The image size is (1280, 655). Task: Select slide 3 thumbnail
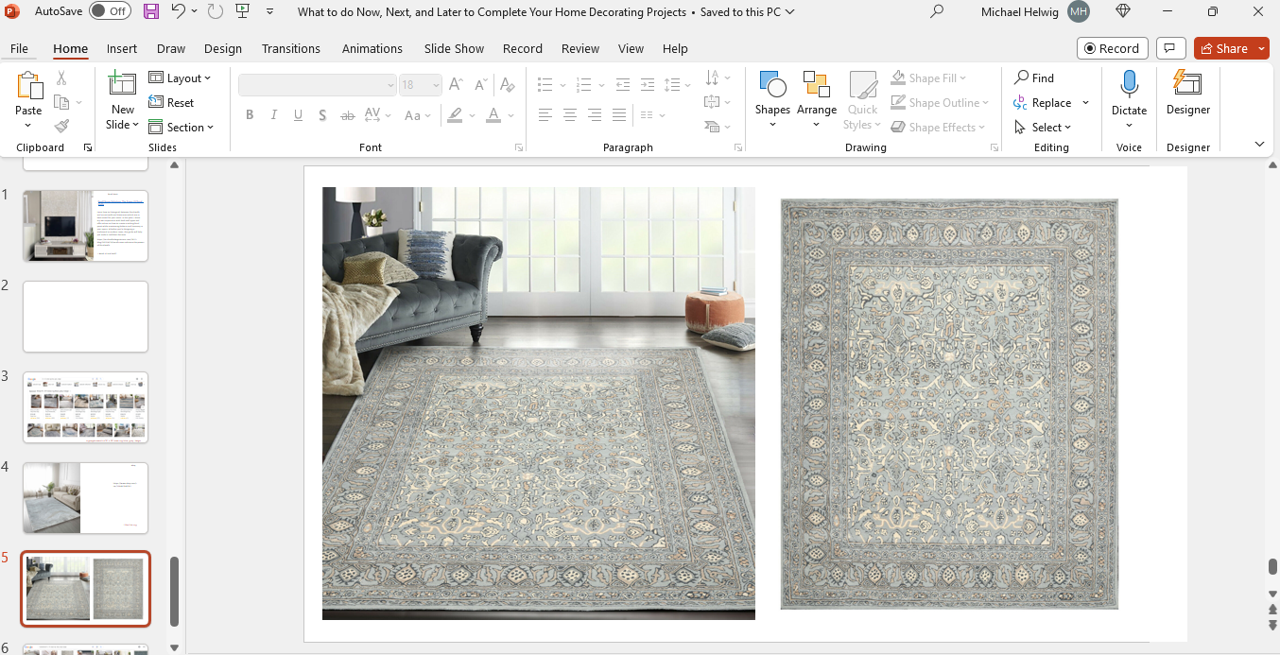point(86,407)
